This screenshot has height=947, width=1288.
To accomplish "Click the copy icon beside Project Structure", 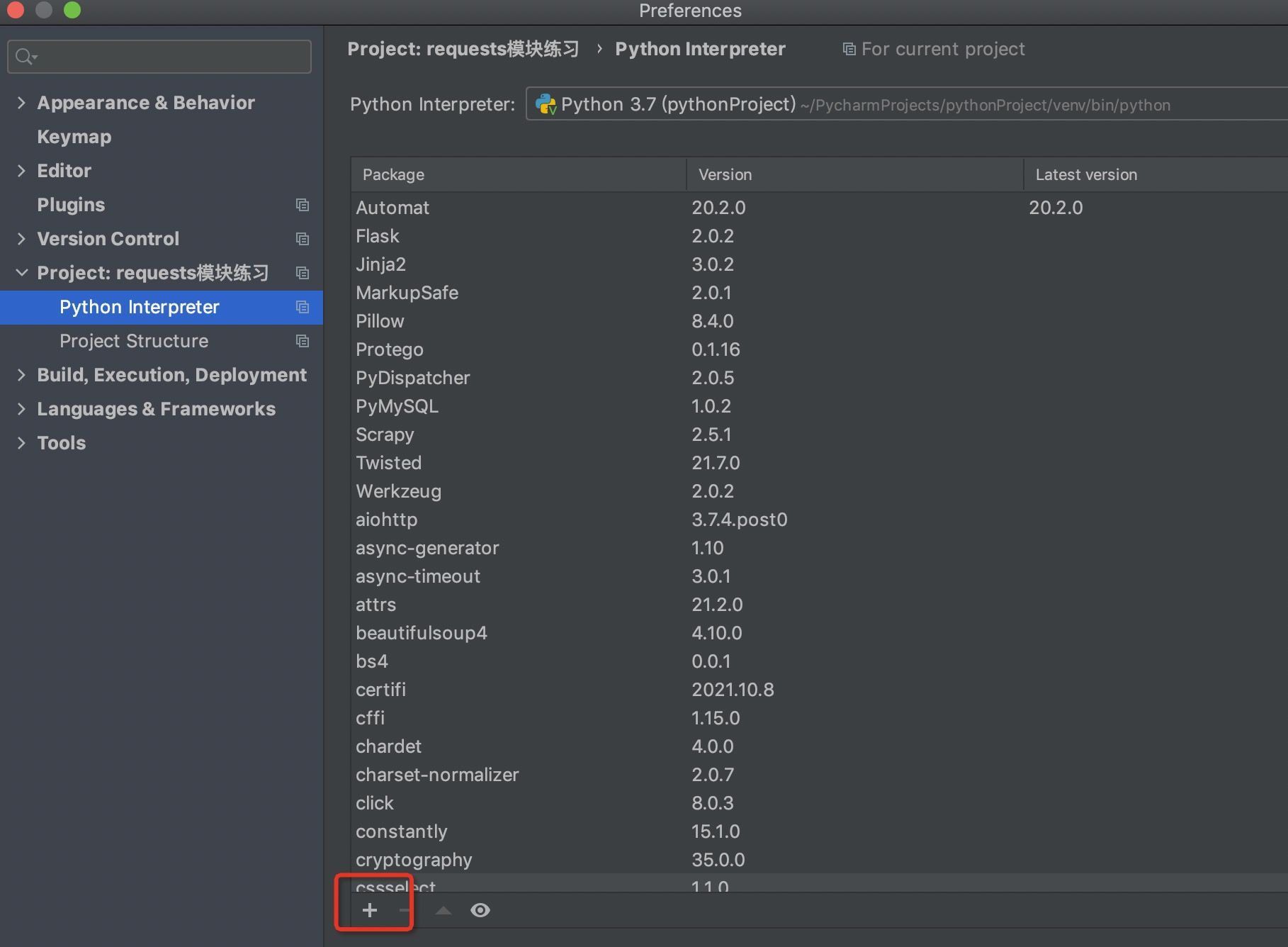I will 303,341.
